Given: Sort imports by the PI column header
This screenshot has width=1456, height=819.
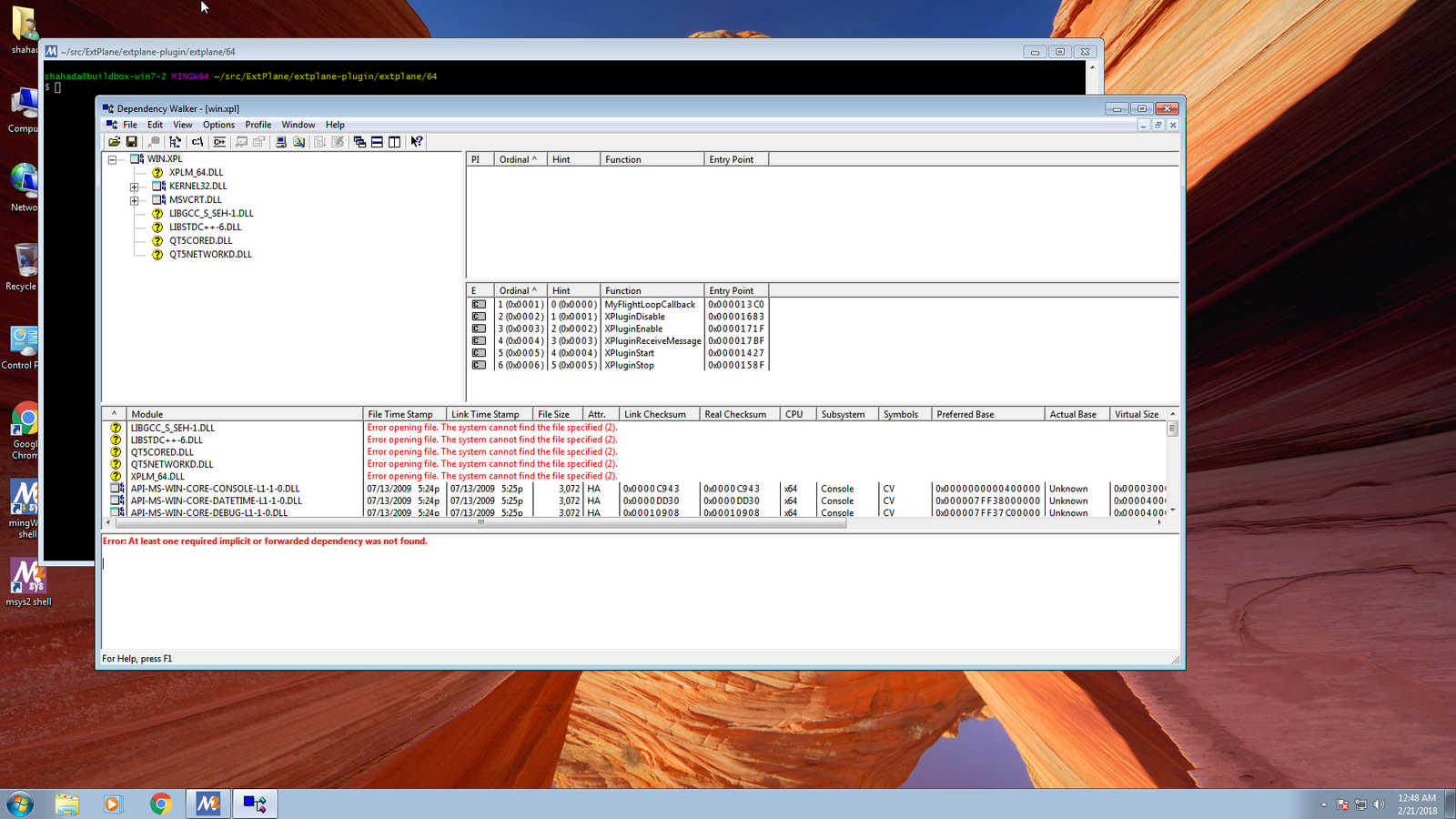Looking at the screenshot, I should [x=480, y=159].
